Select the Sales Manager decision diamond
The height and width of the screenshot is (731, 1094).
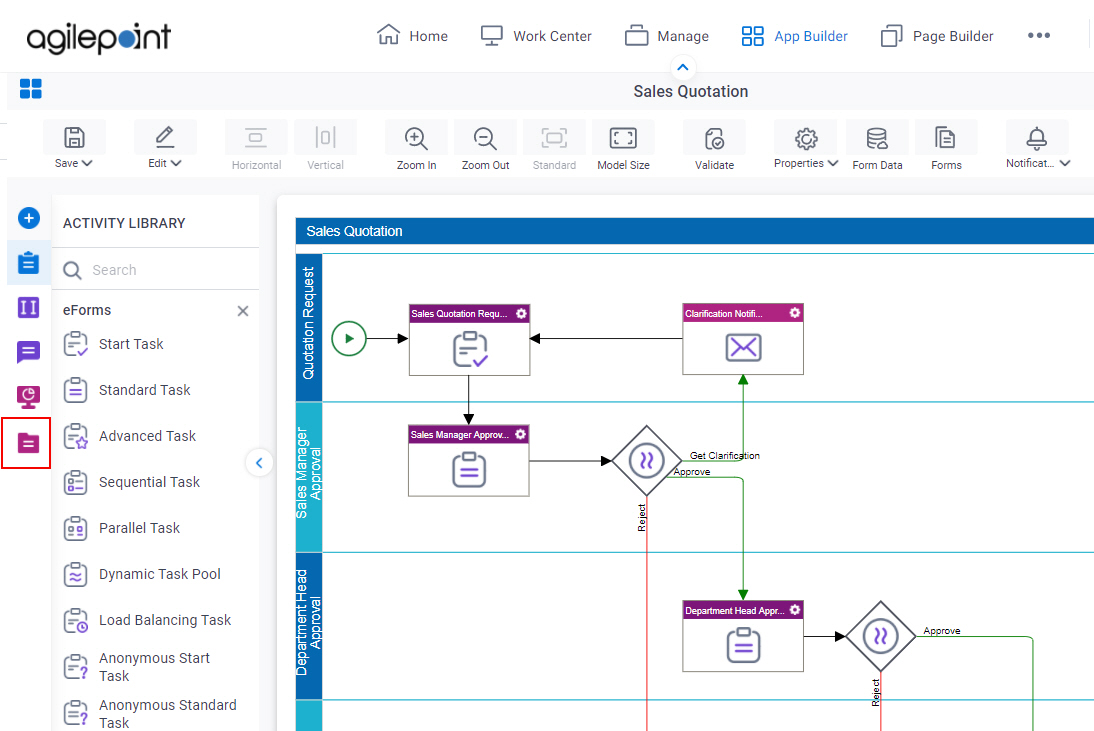click(647, 461)
